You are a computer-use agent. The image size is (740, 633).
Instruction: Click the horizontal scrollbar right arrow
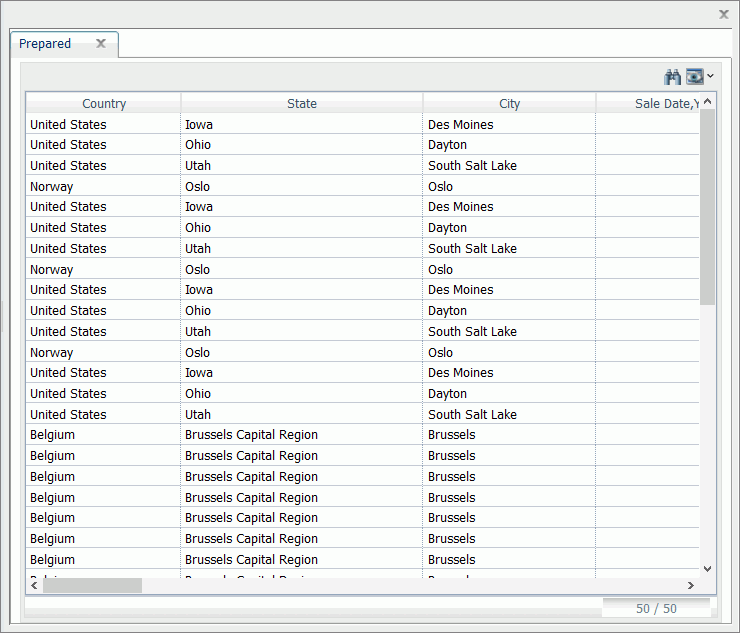click(x=691, y=585)
